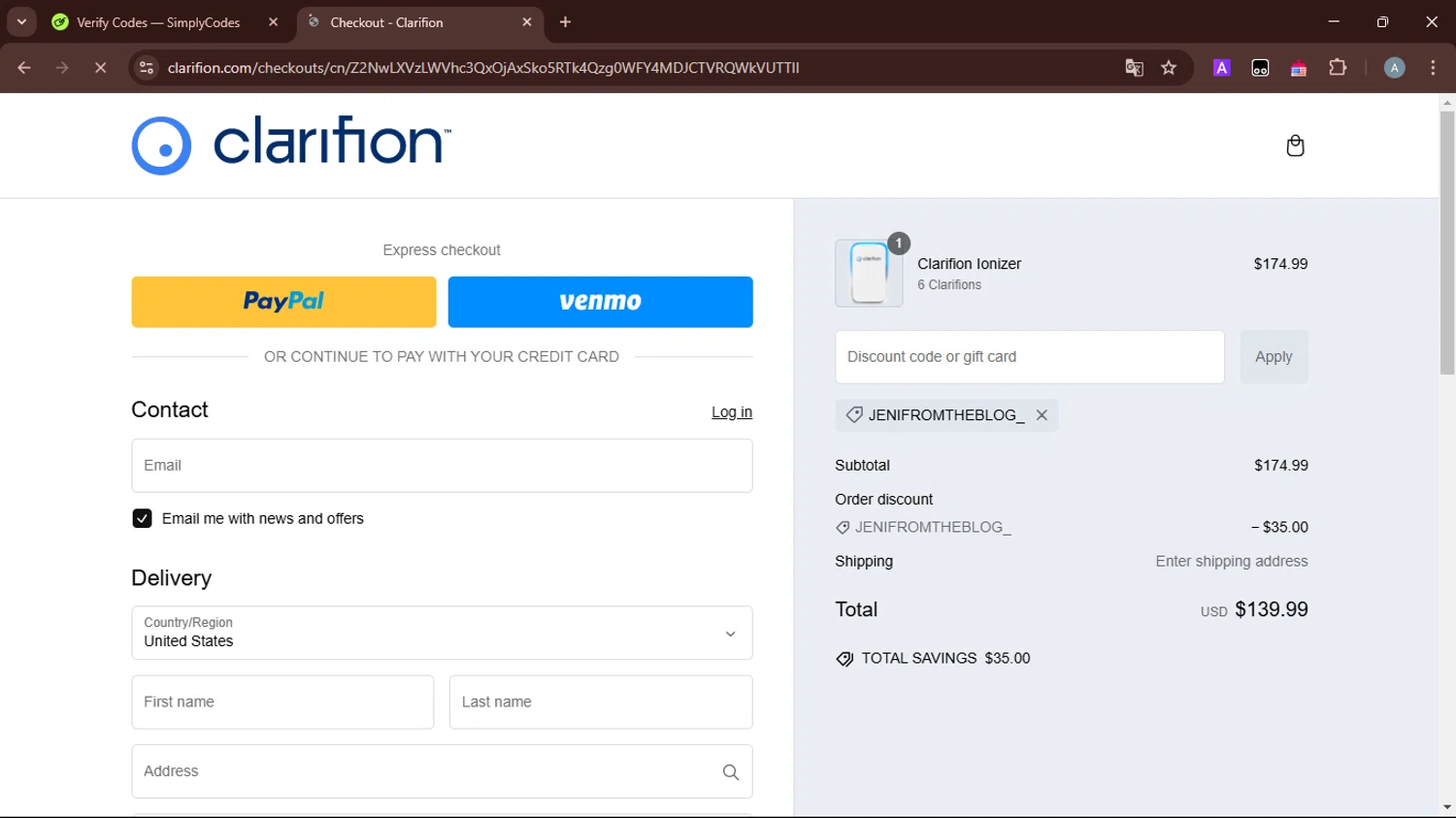Uncheck Email me with news and offers
Viewport: 1456px width, 818px height.
coord(142,519)
